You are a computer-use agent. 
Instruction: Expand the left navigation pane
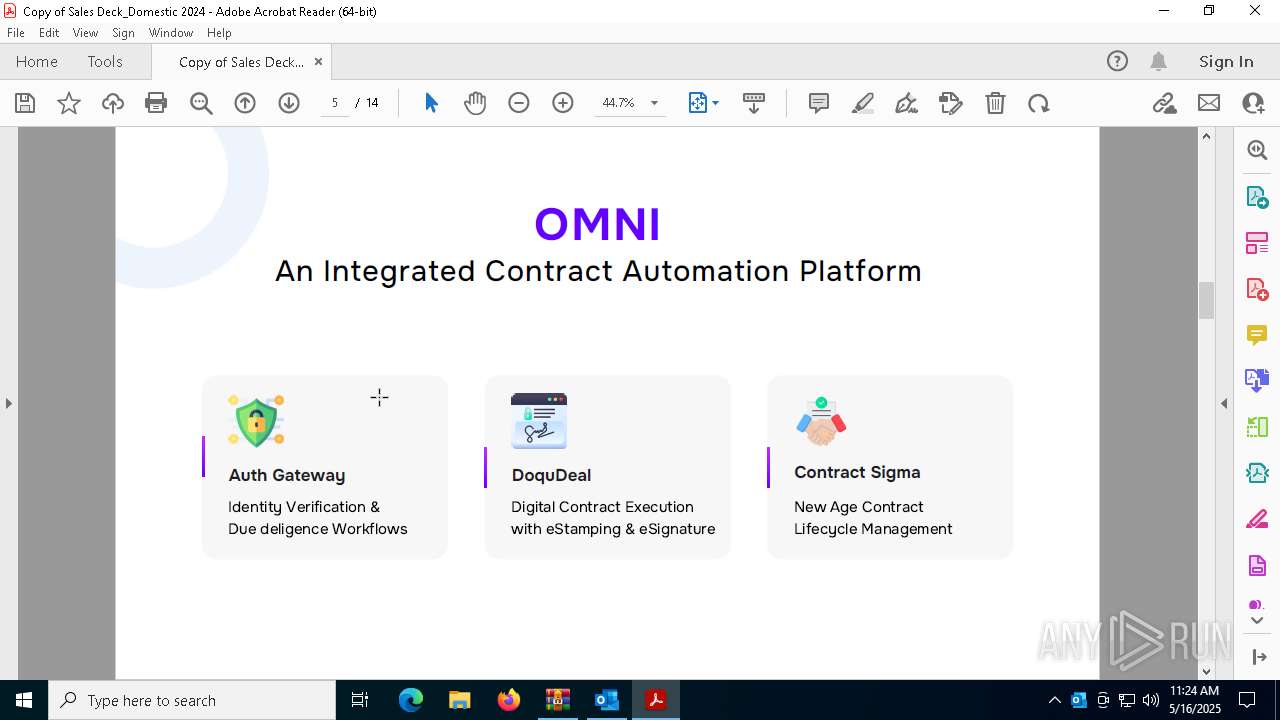pyautogui.click(x=8, y=403)
